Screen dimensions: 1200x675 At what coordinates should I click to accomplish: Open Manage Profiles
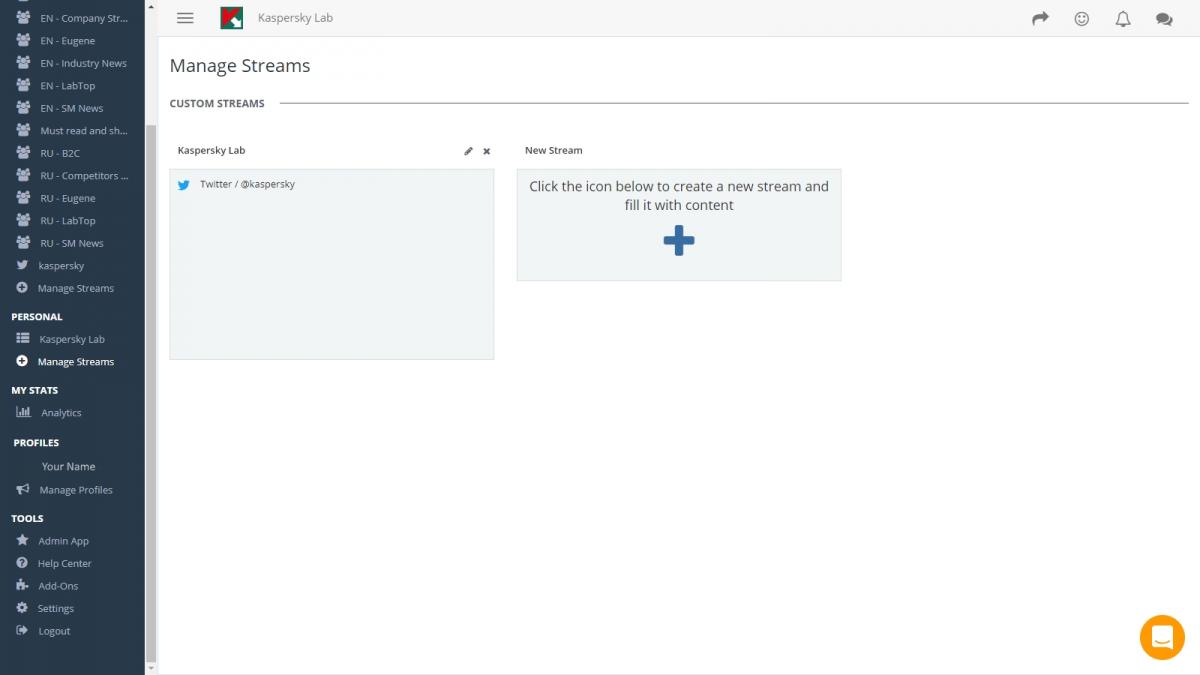[x=75, y=490]
